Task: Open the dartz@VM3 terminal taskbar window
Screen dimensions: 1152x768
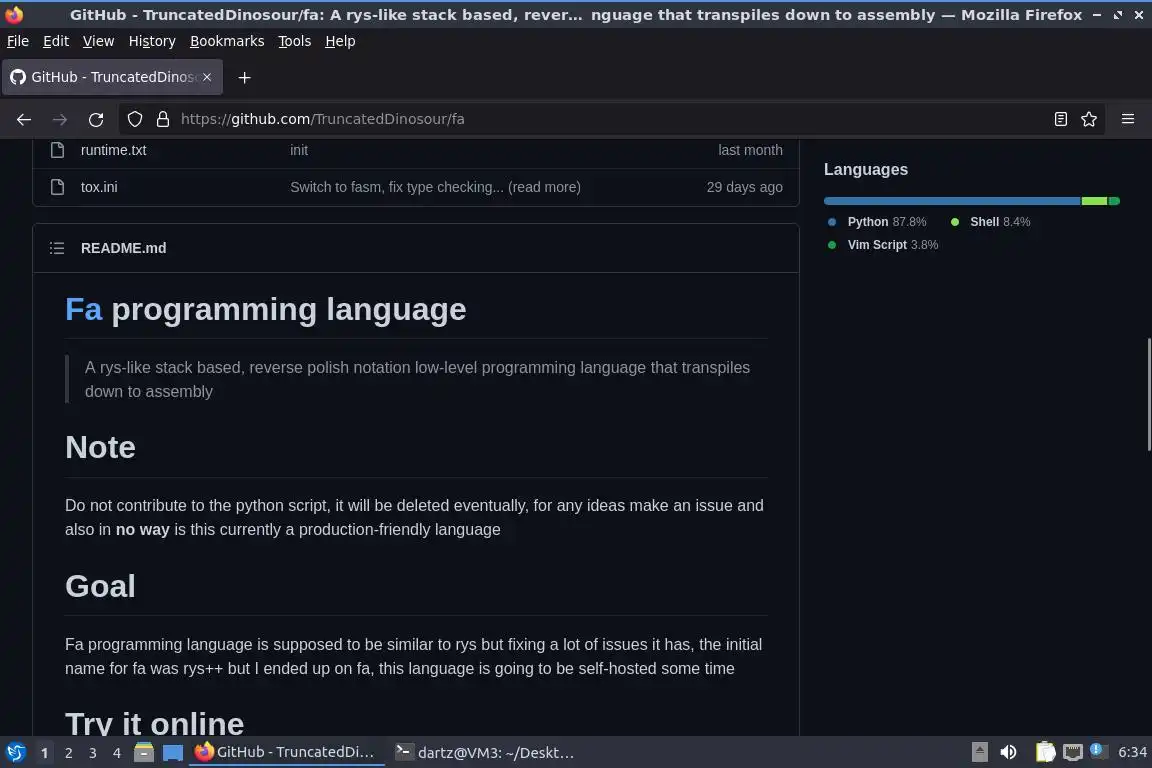Action: [x=485, y=752]
